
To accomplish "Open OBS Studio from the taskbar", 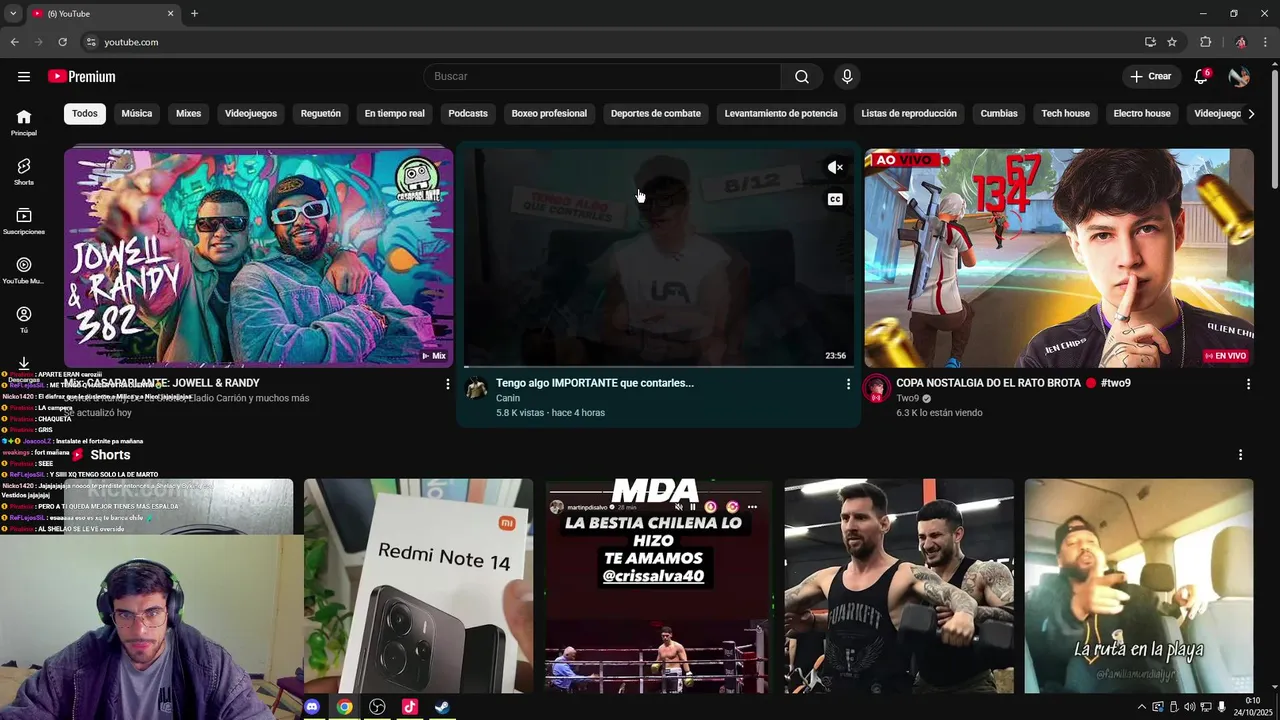I will coord(377,707).
